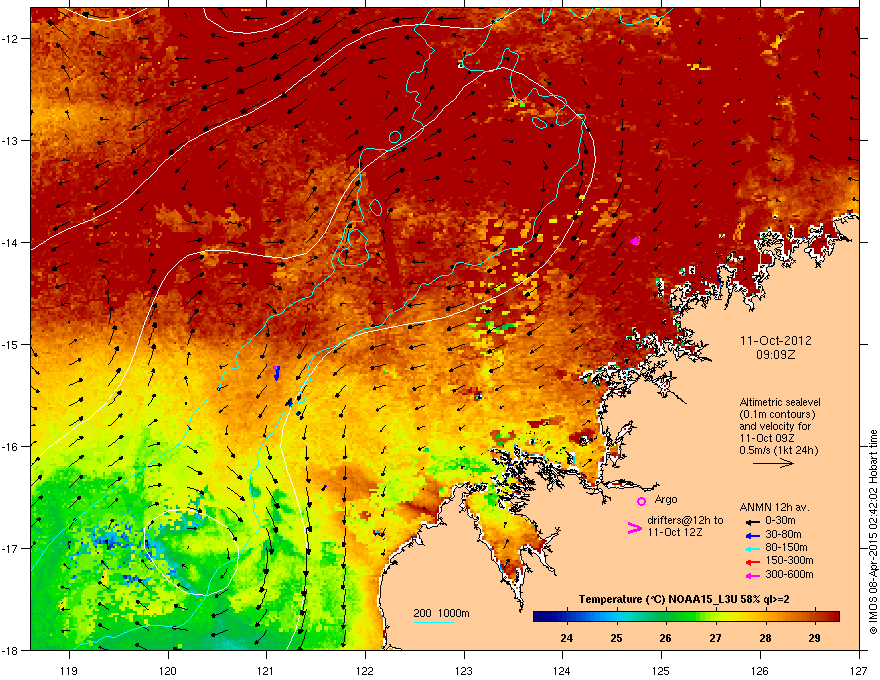This screenshot has height=680, width=880.
Task: Click the longitude axis label 126
Action: 760,670
